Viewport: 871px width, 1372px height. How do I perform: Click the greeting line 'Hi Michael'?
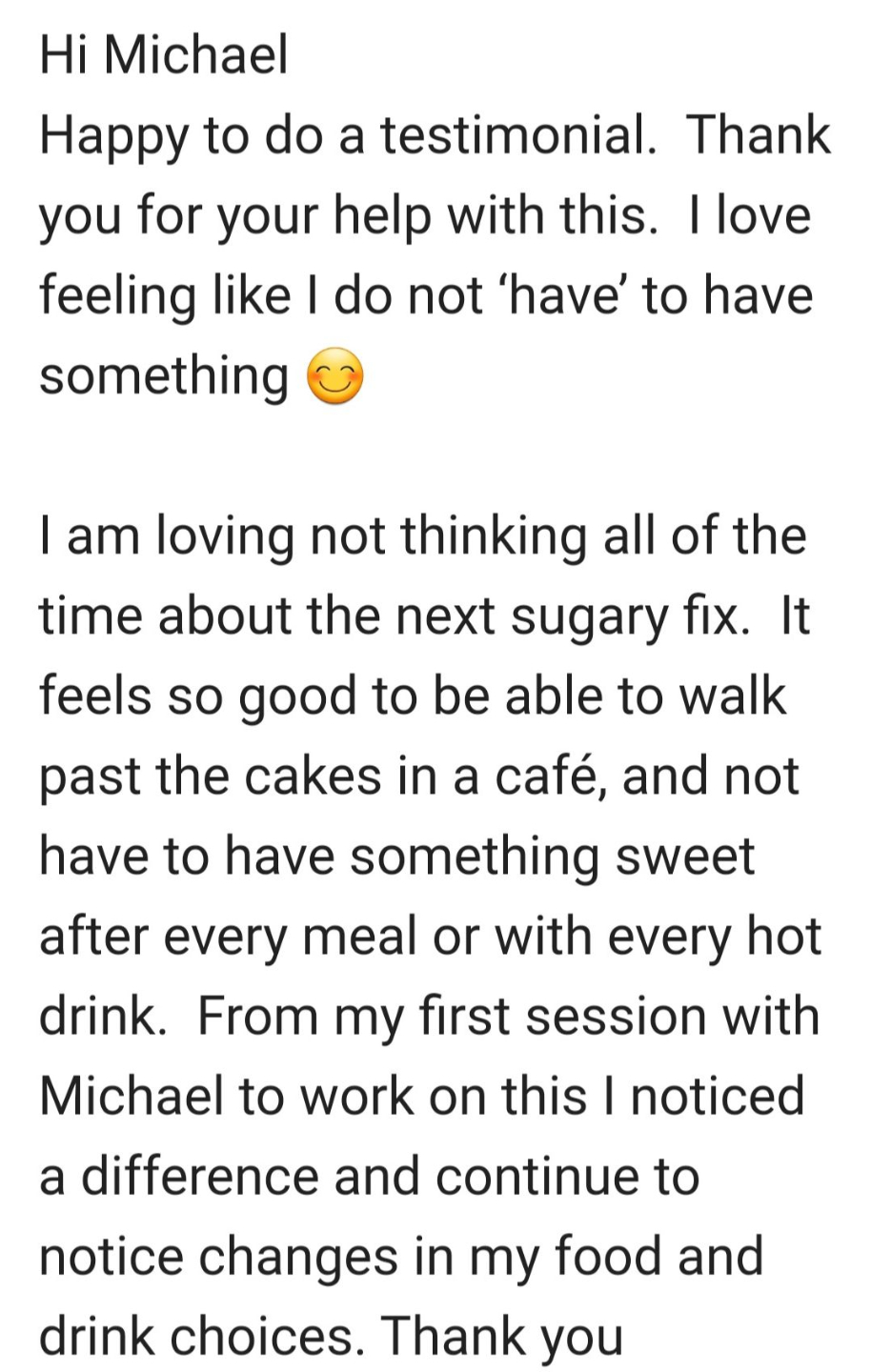click(x=163, y=55)
